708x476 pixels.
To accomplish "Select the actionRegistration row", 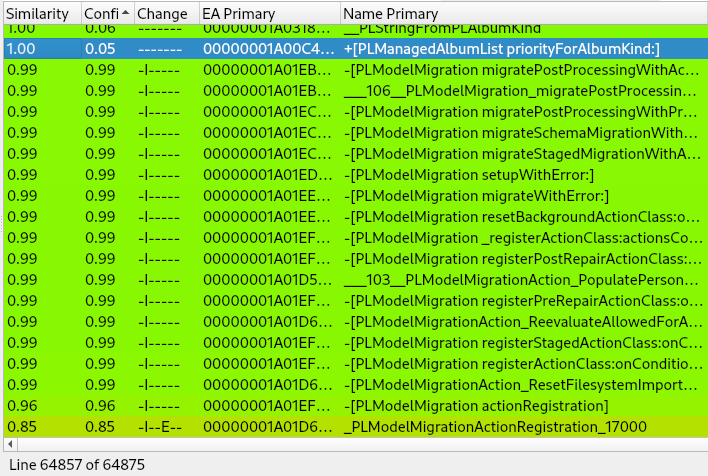I will coord(356,406).
